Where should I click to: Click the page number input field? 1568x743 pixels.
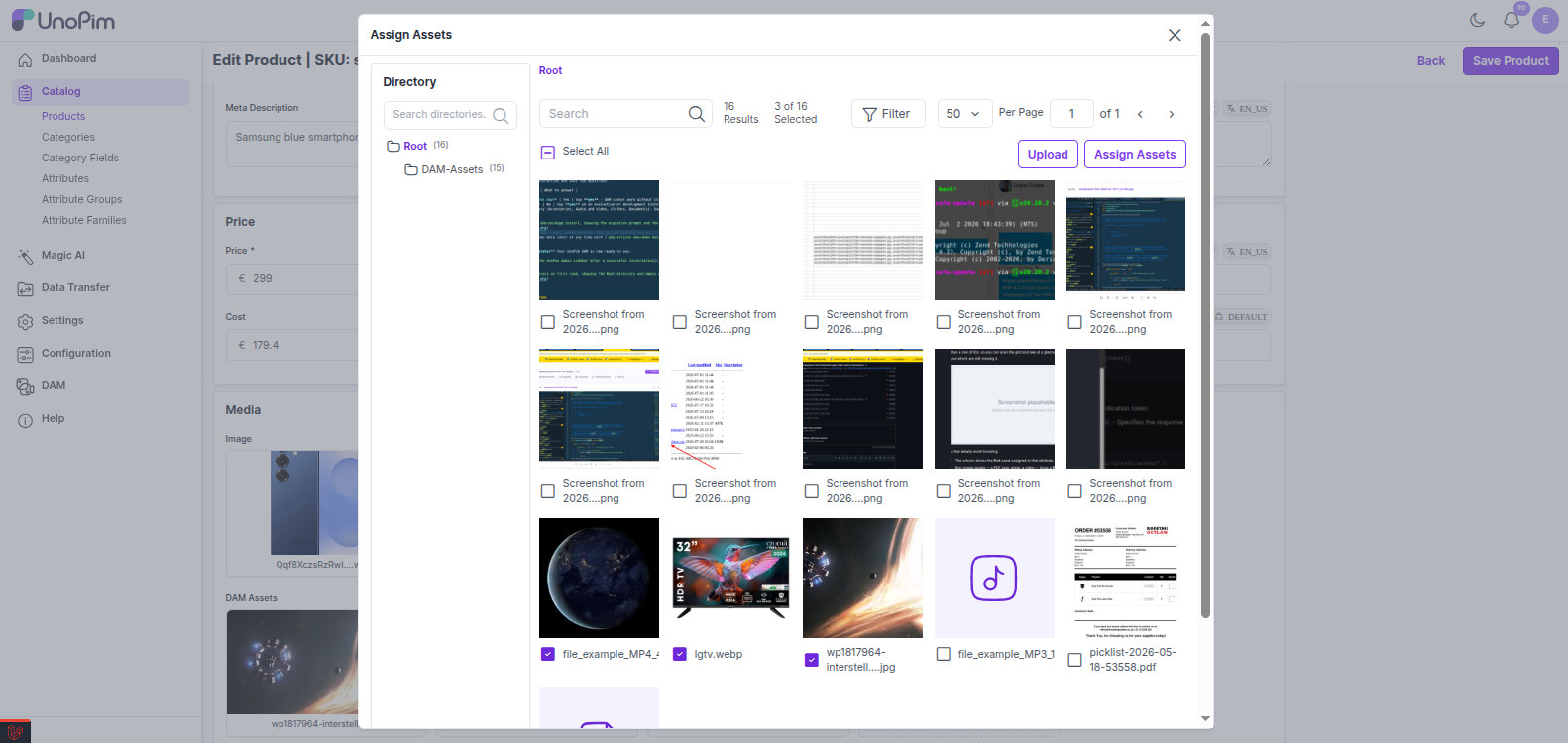tap(1071, 114)
